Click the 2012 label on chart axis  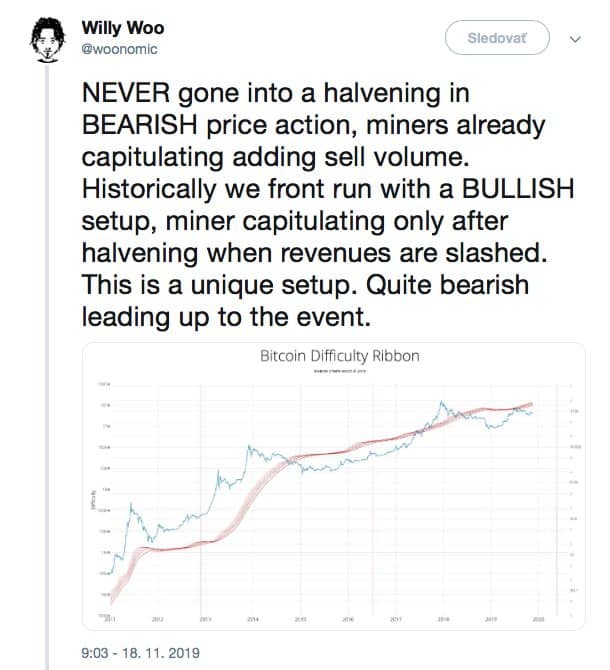[x=157, y=620]
